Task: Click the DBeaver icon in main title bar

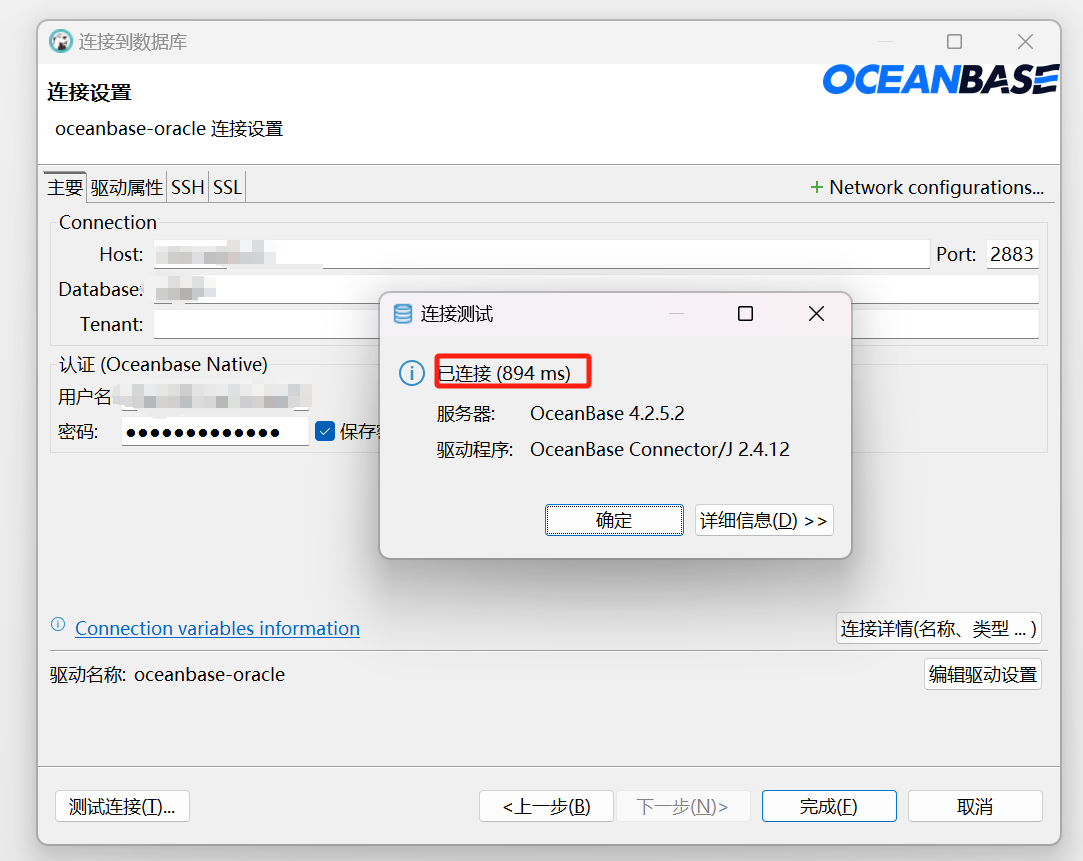Action: pyautogui.click(x=61, y=41)
